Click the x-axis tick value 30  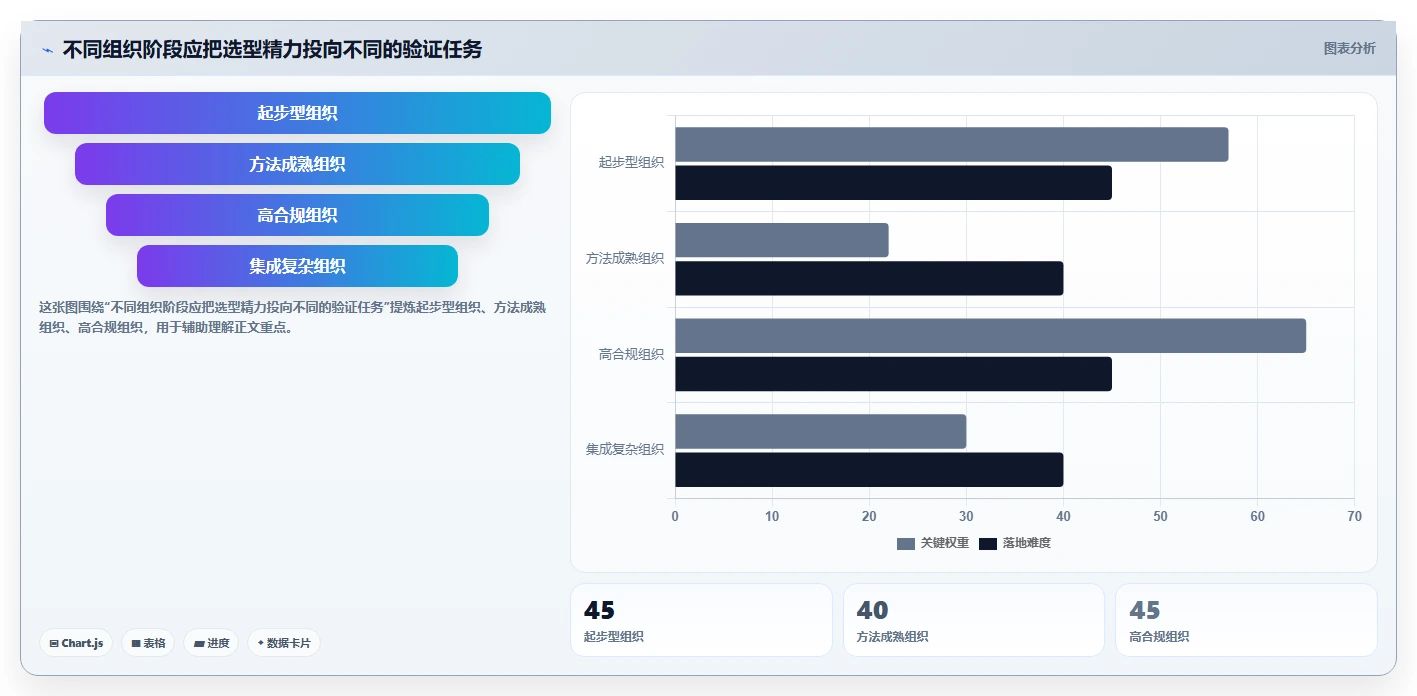[x=966, y=516]
